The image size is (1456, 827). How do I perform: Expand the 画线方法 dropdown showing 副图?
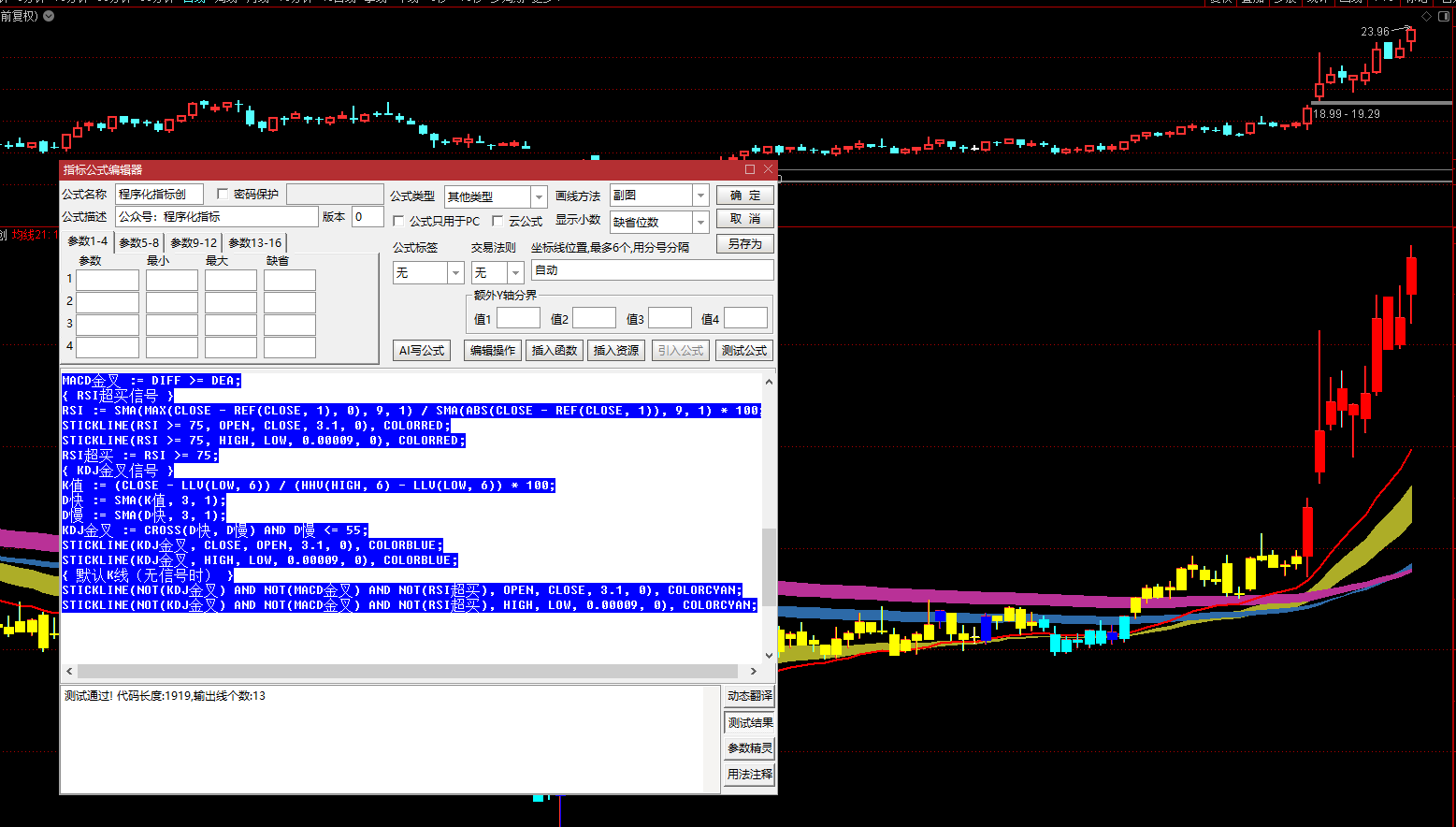tap(700, 196)
